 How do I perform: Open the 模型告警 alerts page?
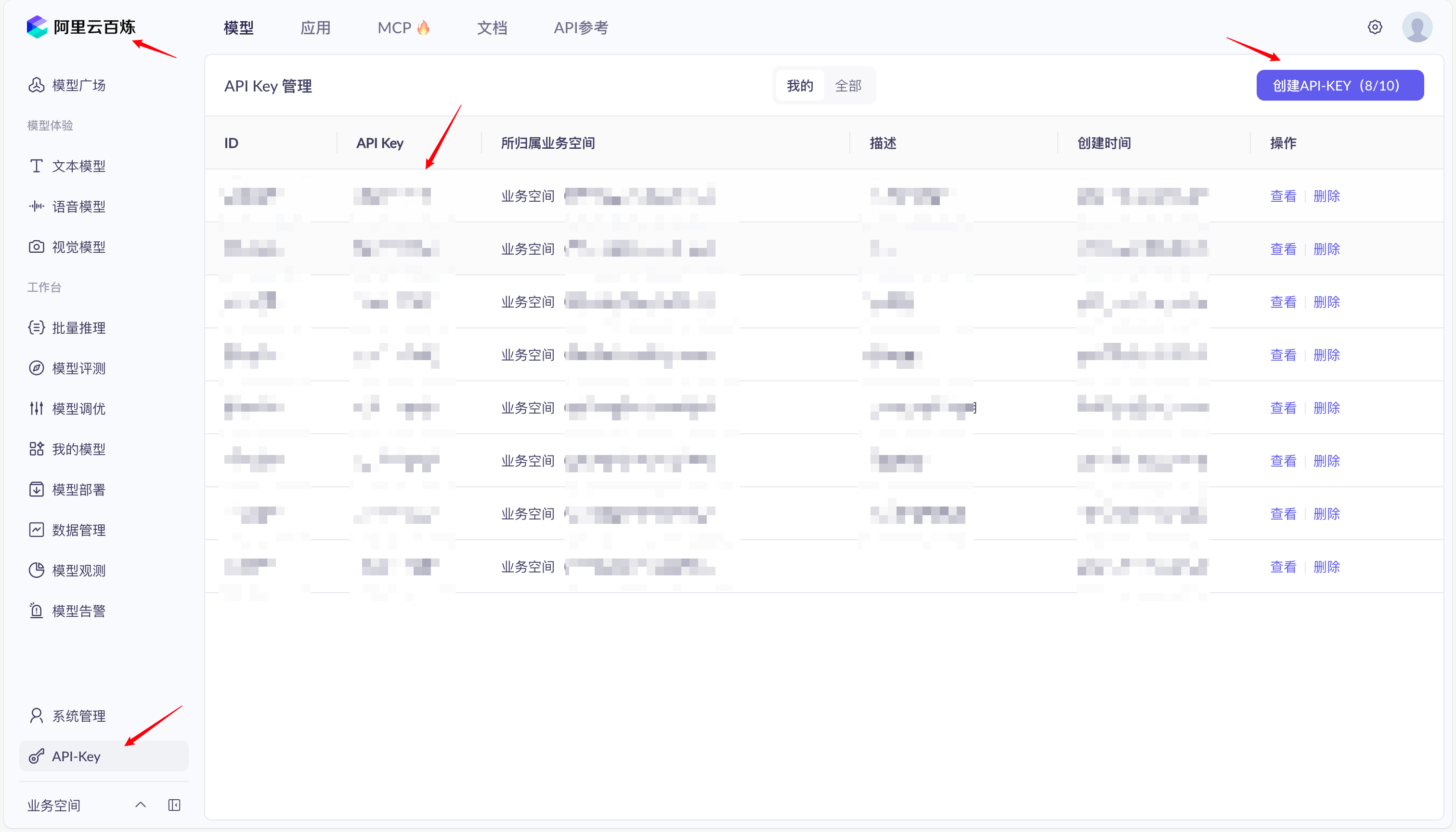78,610
